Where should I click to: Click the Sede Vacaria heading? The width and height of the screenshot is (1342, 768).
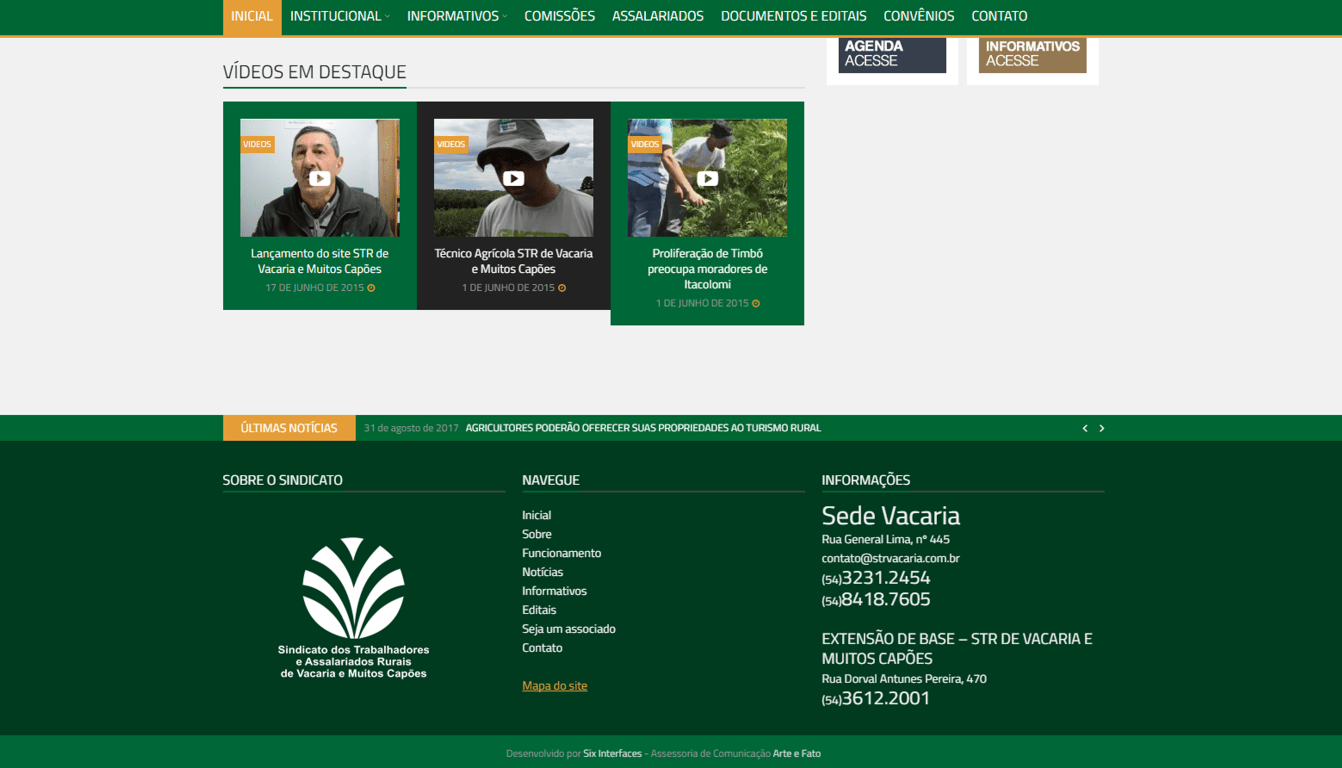click(x=891, y=516)
